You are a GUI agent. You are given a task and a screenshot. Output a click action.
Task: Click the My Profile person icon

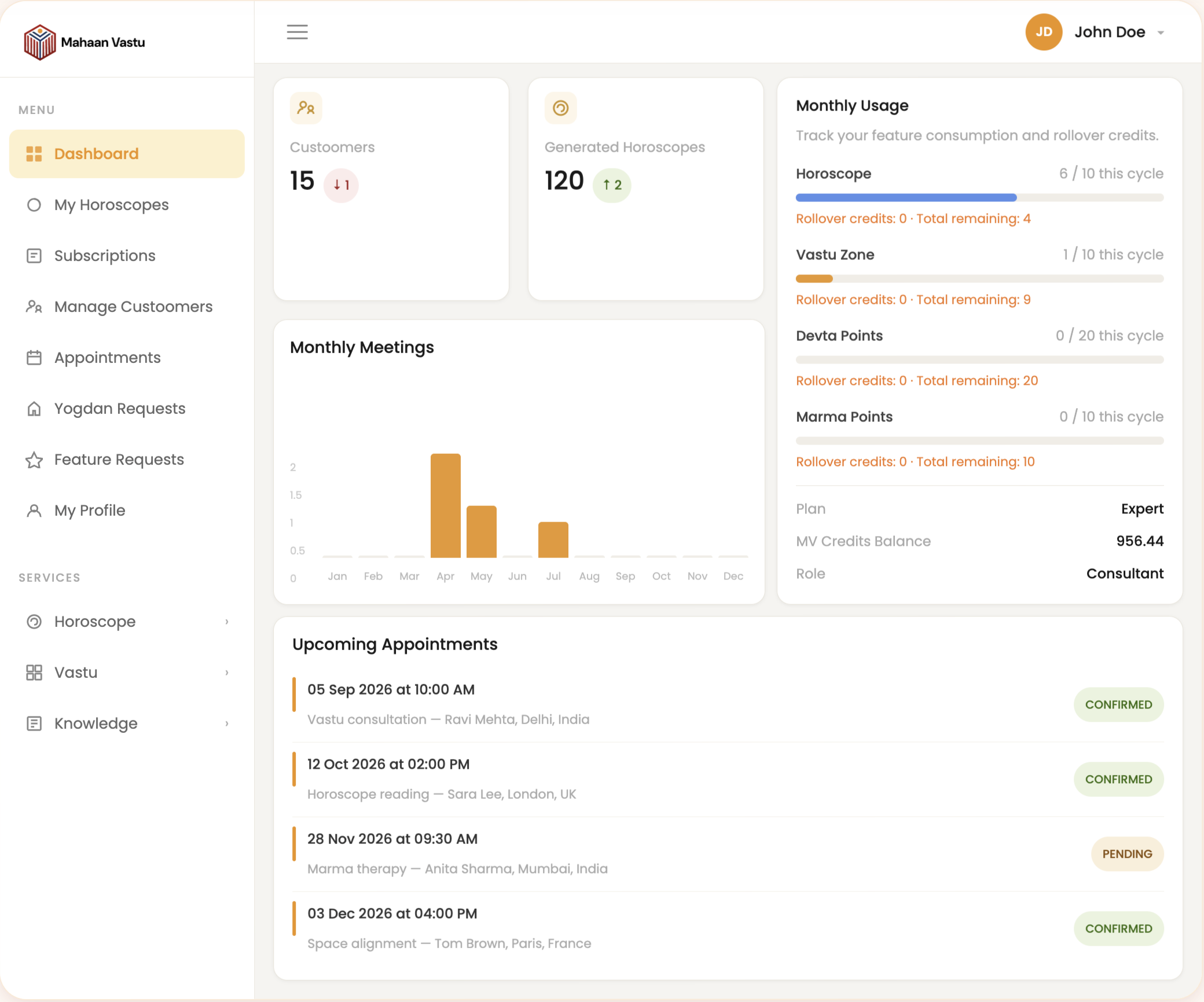pos(34,511)
